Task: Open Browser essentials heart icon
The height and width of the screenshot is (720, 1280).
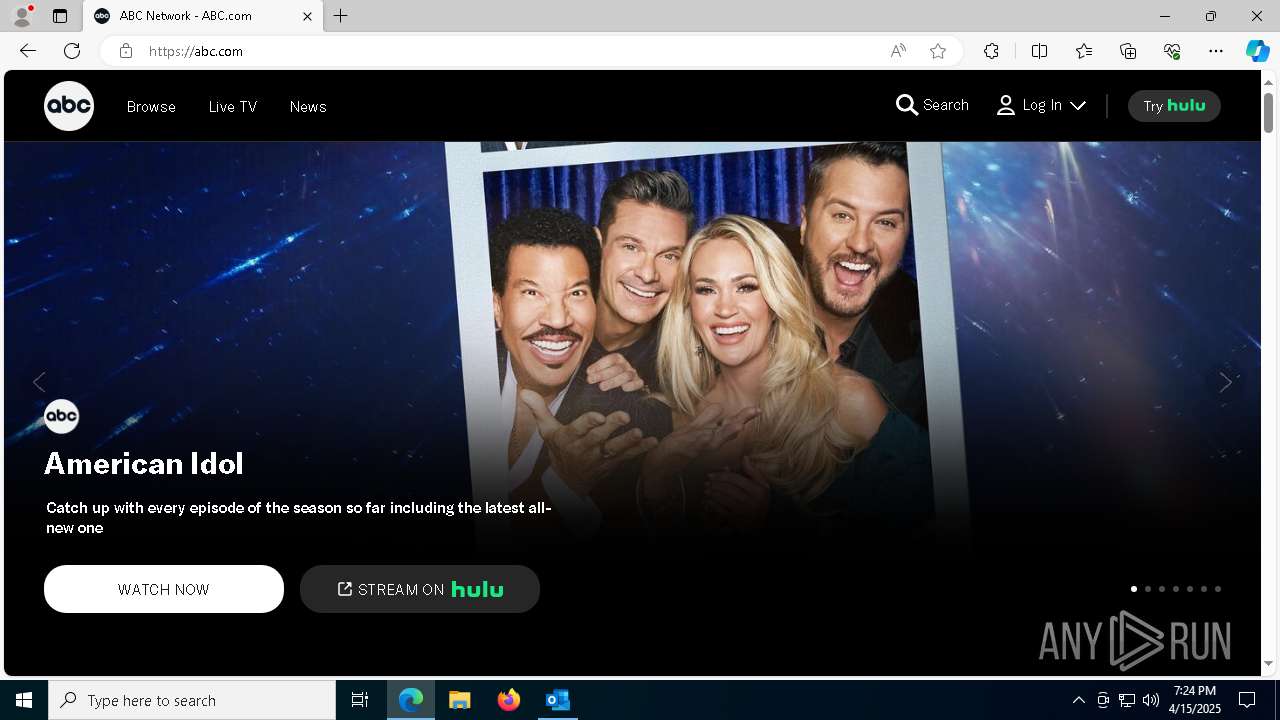Action: 1172,51
